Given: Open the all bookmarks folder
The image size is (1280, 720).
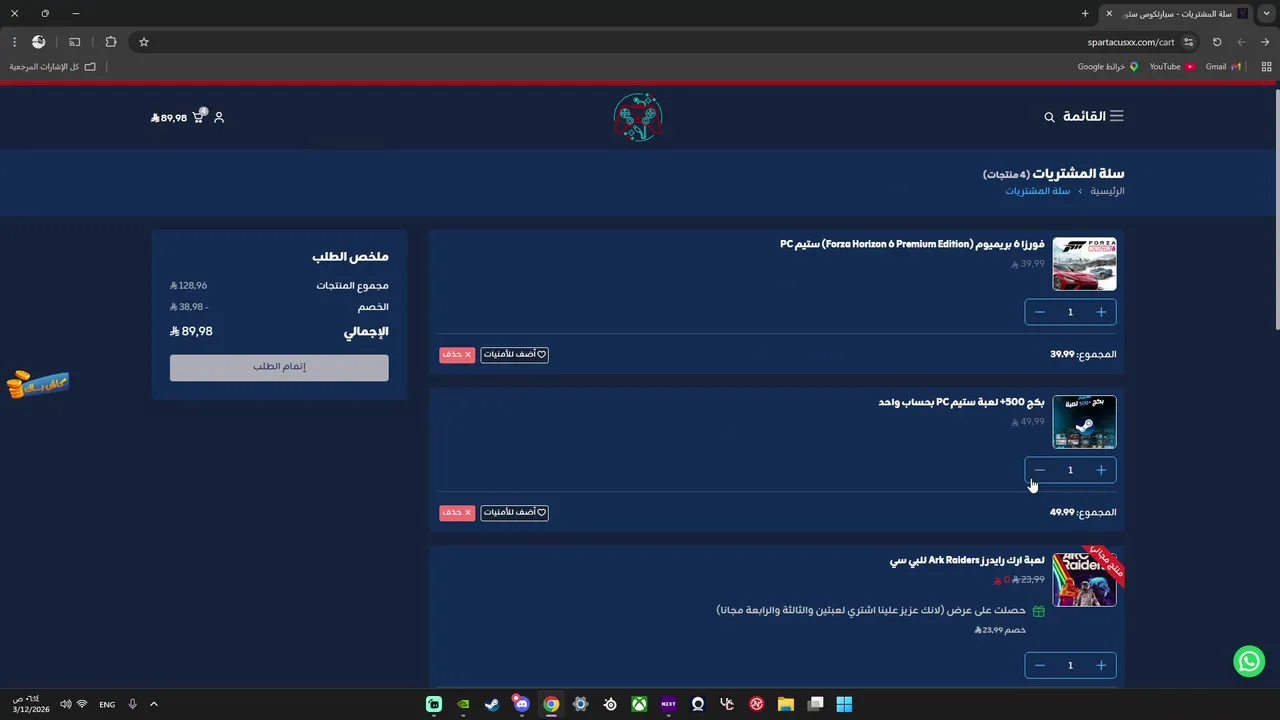Looking at the screenshot, I should coord(53,66).
